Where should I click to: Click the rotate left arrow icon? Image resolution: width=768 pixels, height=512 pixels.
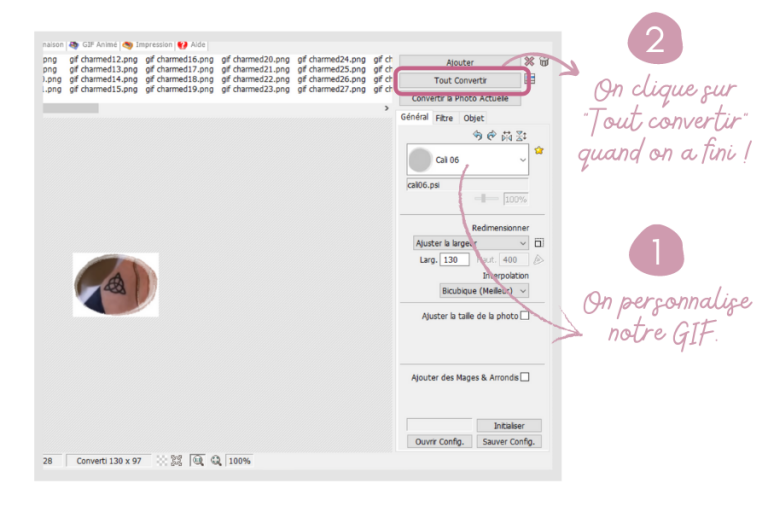click(478, 135)
